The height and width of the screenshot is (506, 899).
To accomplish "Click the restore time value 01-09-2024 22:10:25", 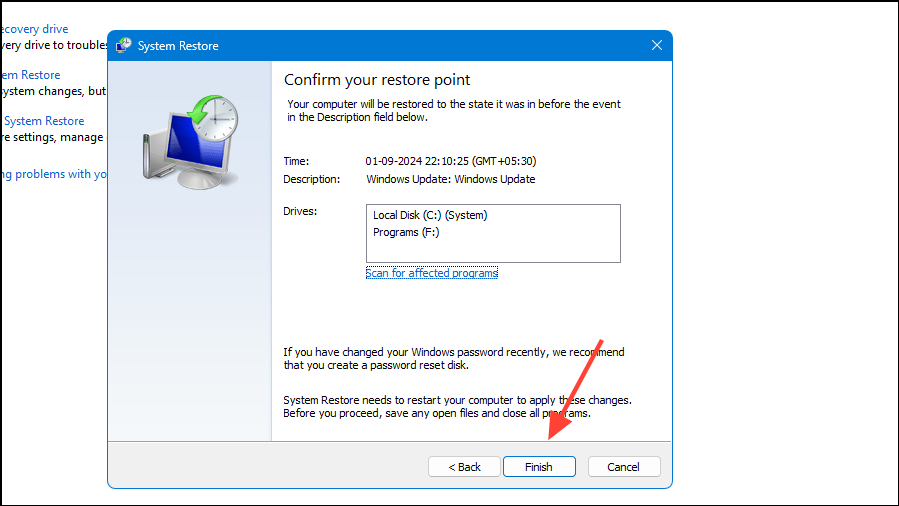I will [451, 161].
